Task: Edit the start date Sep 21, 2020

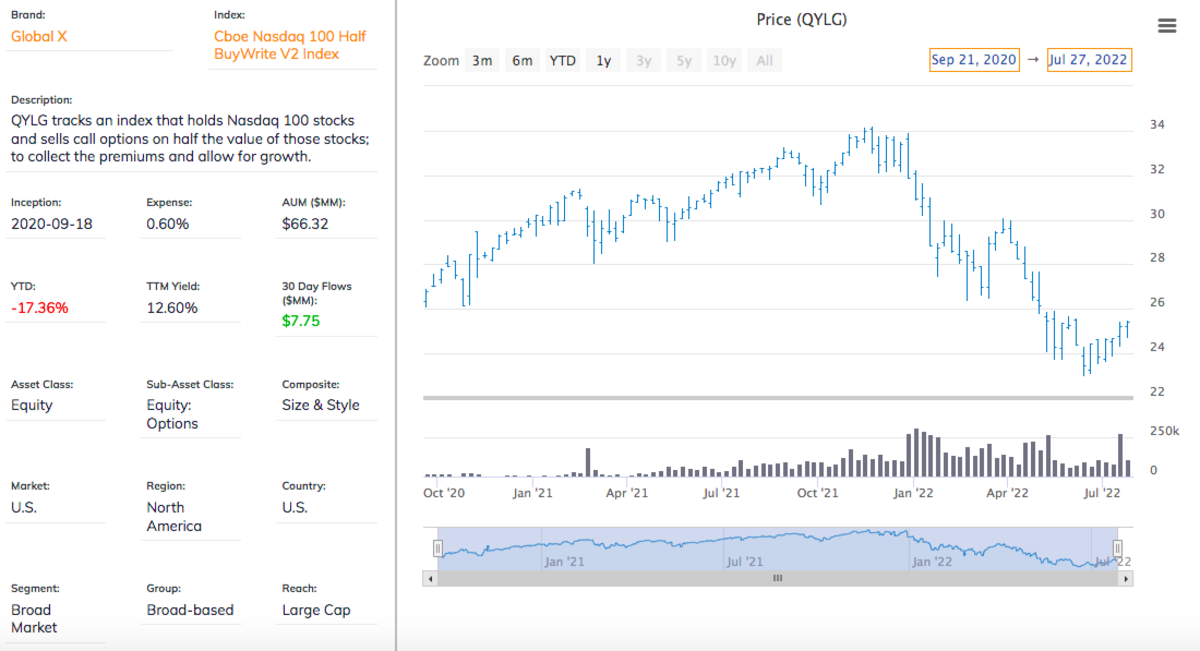Action: point(973,60)
